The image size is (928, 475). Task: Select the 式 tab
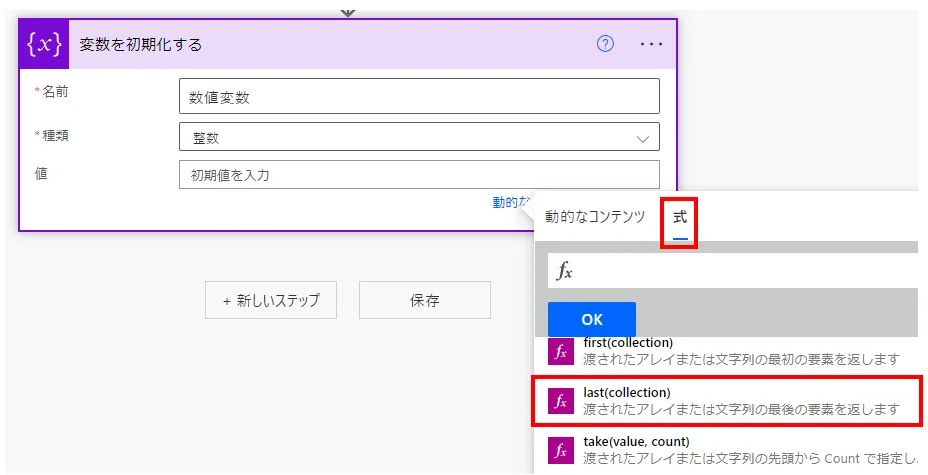680,217
